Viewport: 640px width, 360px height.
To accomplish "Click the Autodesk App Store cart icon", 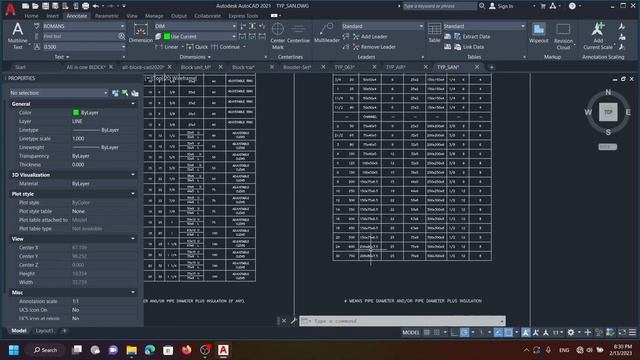I will pos(543,6).
